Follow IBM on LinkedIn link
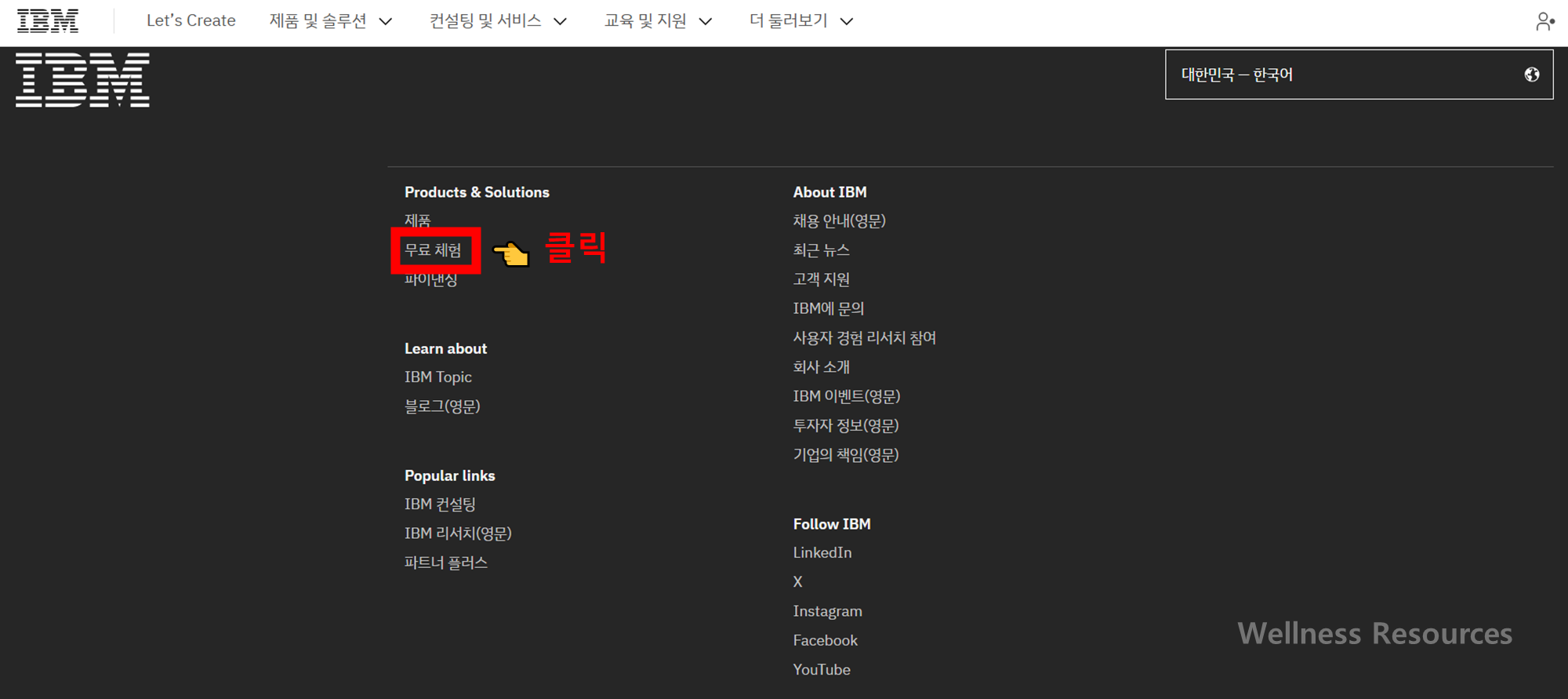The height and width of the screenshot is (699, 1568). 822,553
